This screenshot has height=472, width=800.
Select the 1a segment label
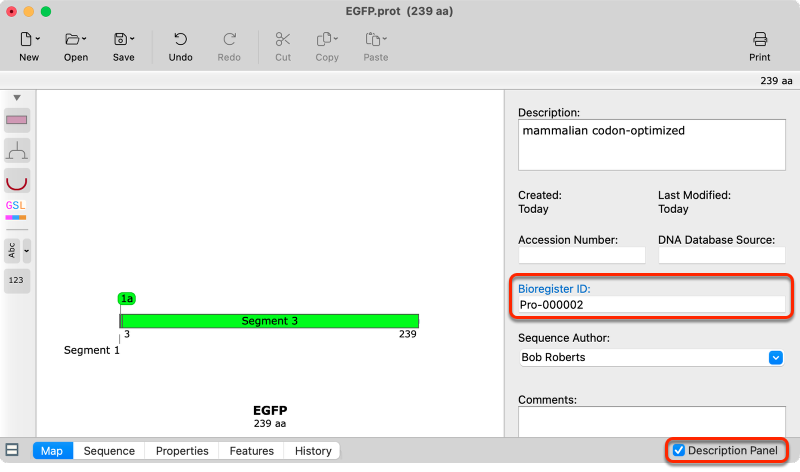(127, 299)
